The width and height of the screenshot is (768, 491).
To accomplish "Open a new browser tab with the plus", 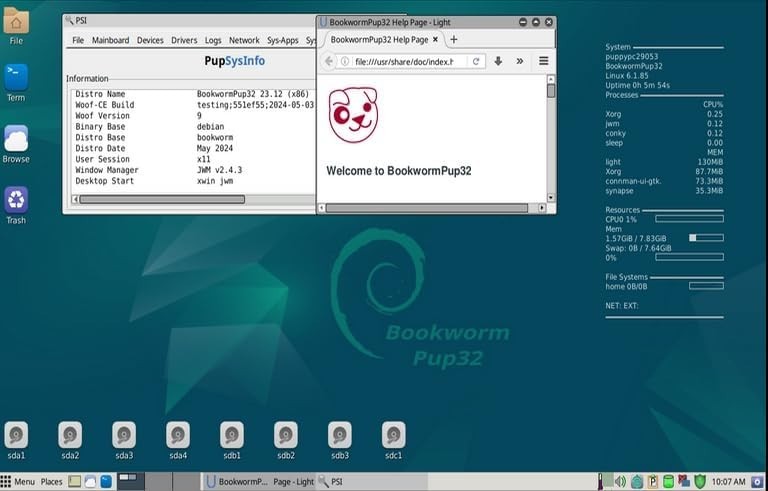I will pyautogui.click(x=454, y=40).
